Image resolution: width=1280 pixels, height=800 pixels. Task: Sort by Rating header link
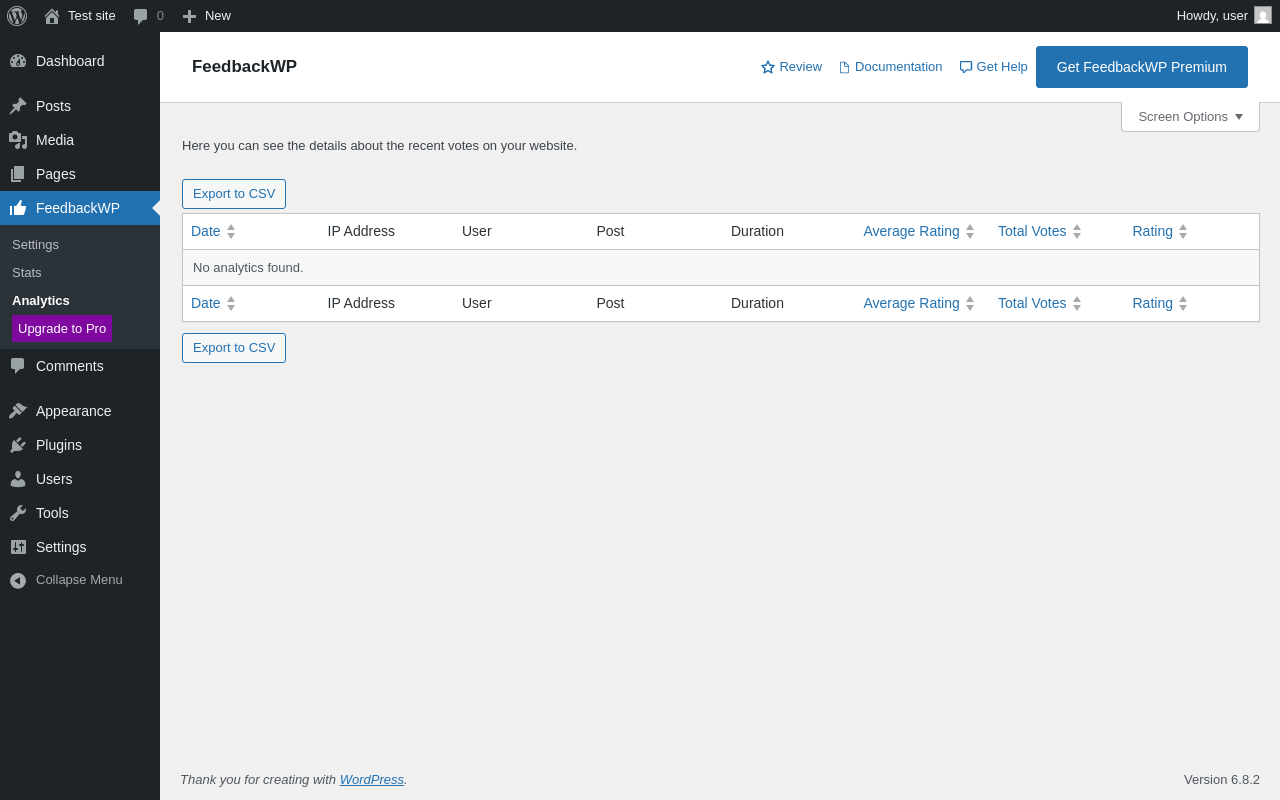1153,231
